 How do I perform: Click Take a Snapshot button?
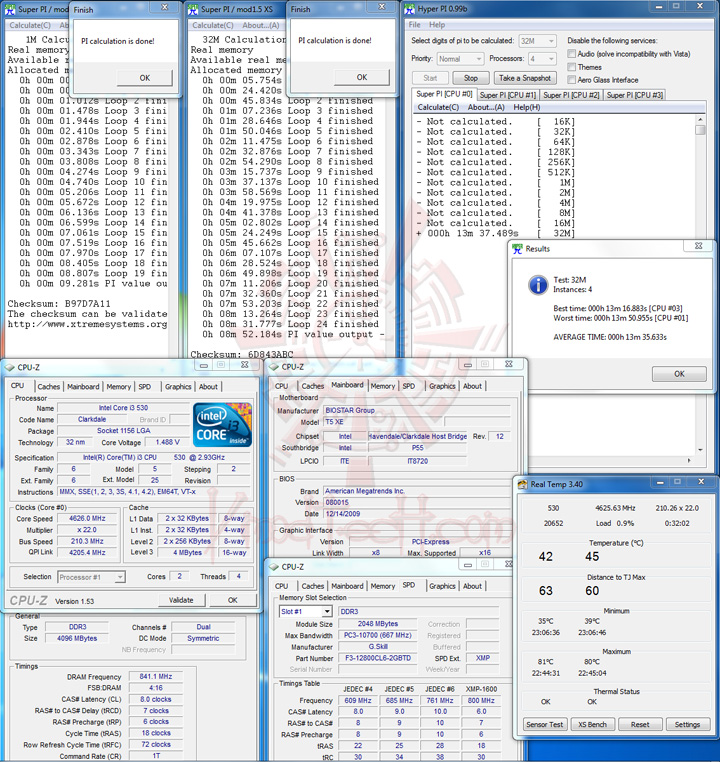[x=525, y=78]
